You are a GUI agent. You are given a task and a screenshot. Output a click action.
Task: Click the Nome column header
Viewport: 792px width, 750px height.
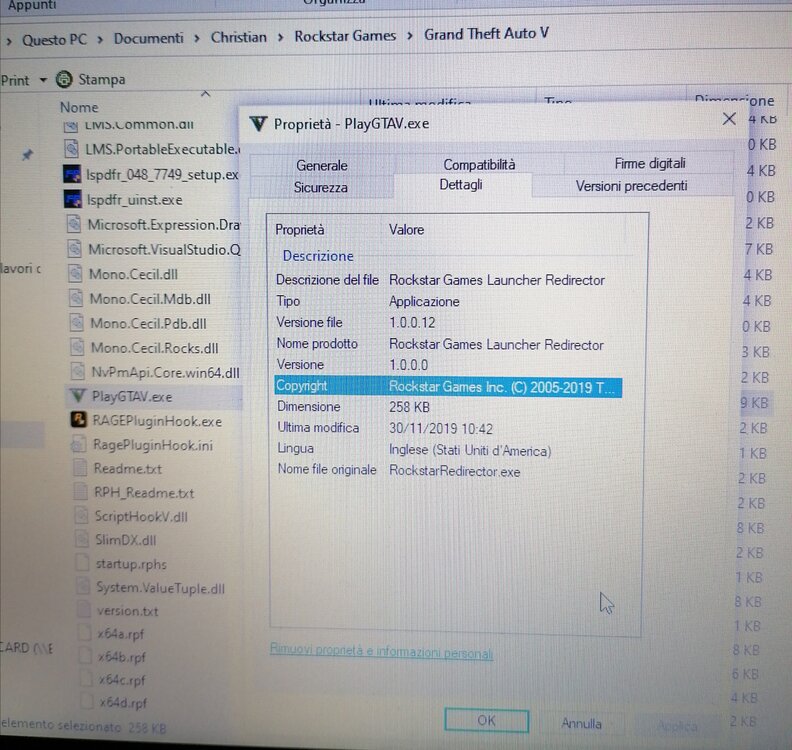[79, 107]
